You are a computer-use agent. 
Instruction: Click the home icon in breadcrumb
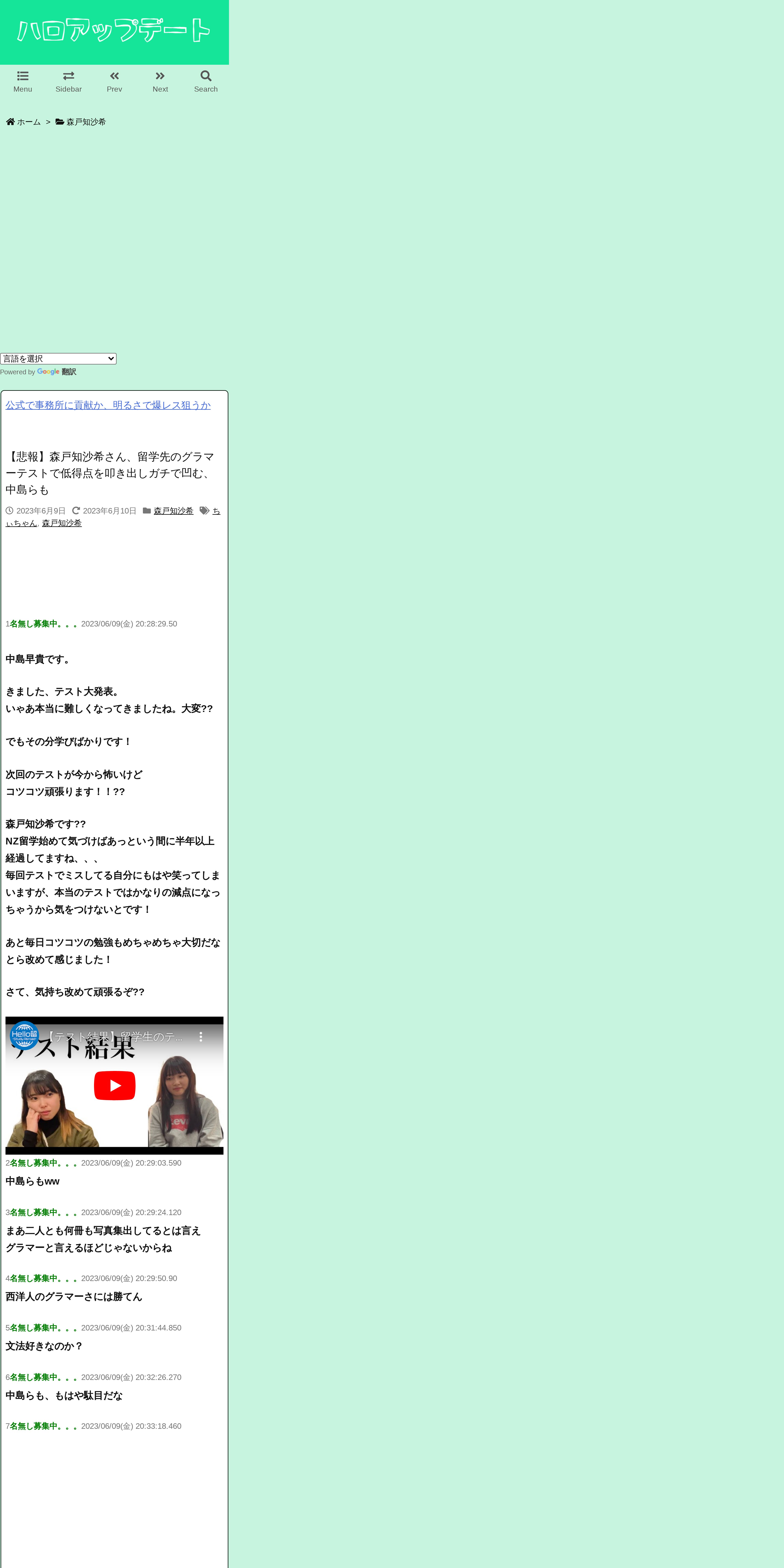point(10,122)
